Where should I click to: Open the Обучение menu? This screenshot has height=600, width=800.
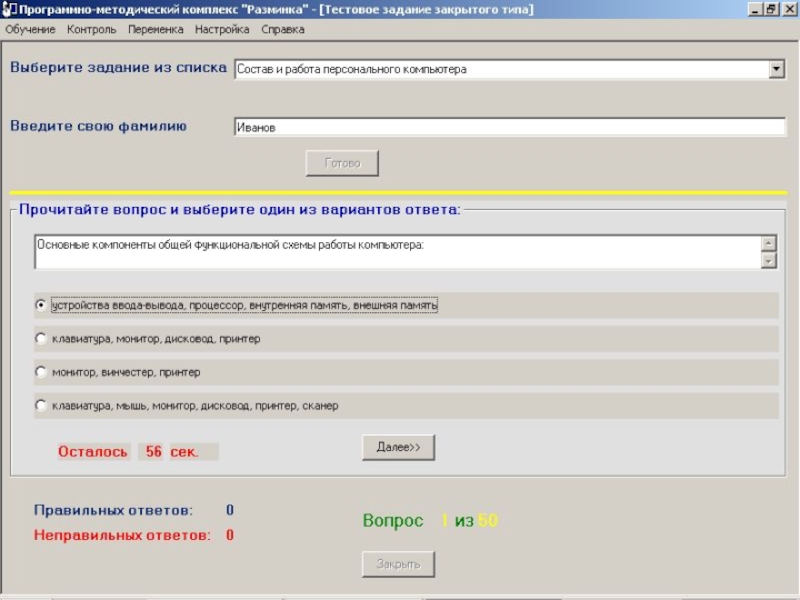(30, 30)
